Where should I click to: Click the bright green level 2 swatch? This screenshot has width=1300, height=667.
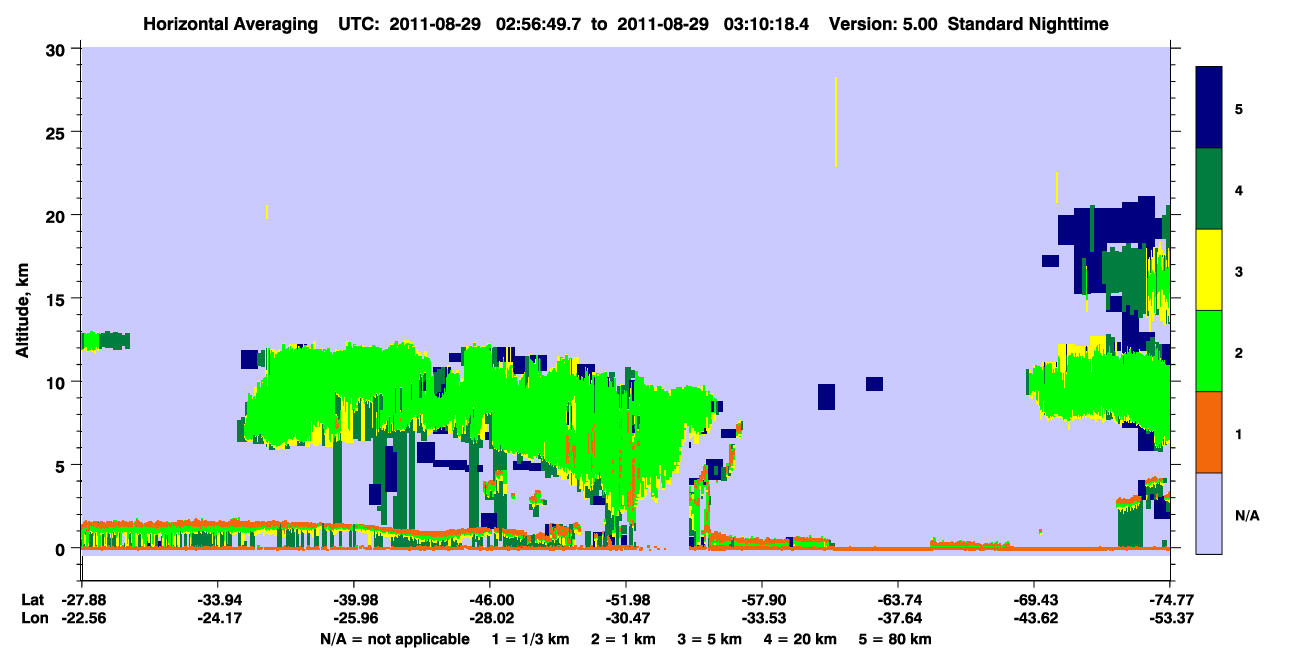point(1209,351)
